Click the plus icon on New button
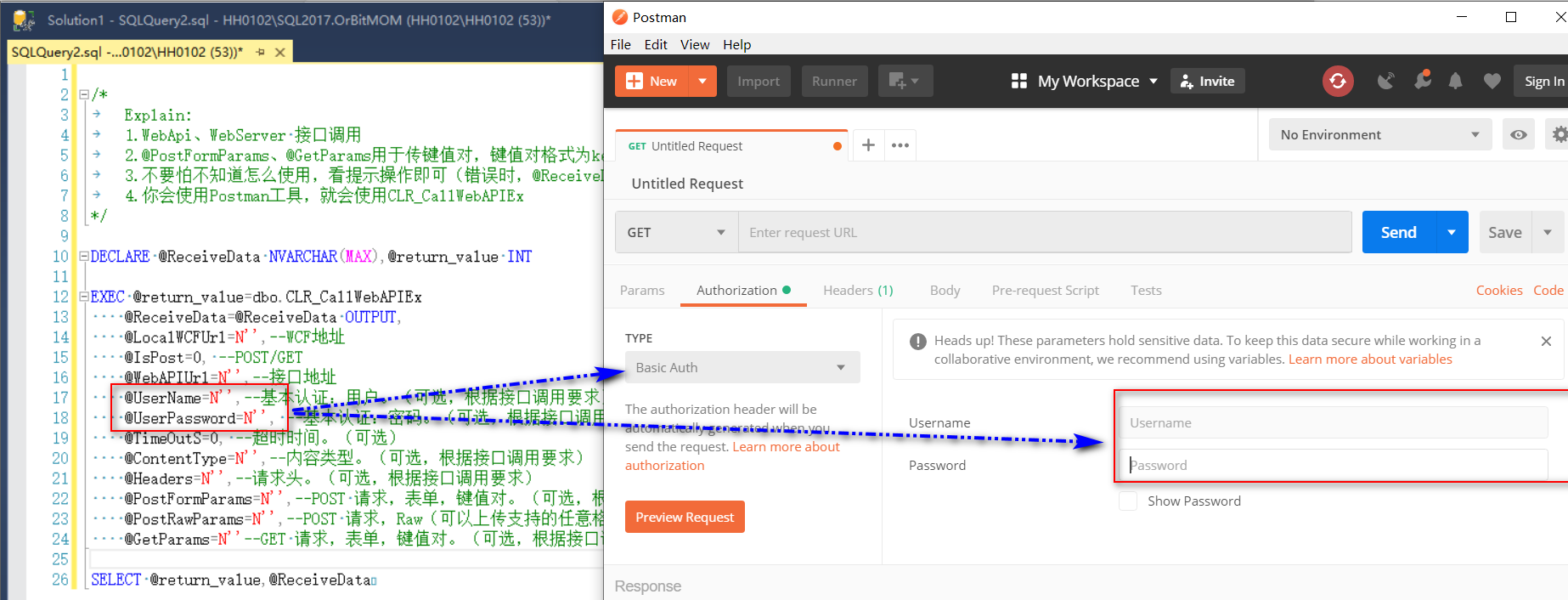 coord(635,81)
